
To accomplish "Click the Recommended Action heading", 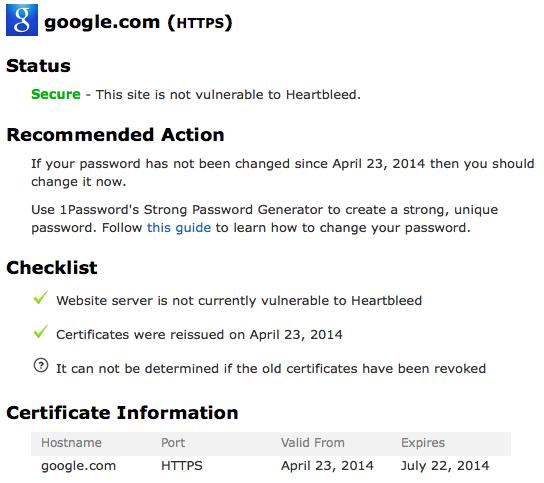I will point(116,135).
